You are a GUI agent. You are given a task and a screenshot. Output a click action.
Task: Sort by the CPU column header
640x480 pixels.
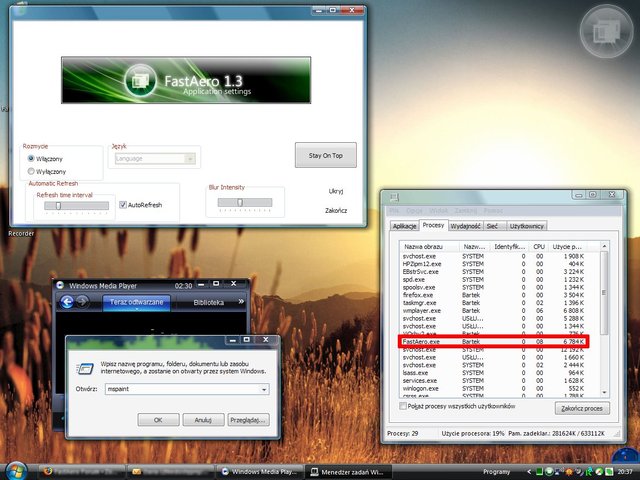click(539, 247)
